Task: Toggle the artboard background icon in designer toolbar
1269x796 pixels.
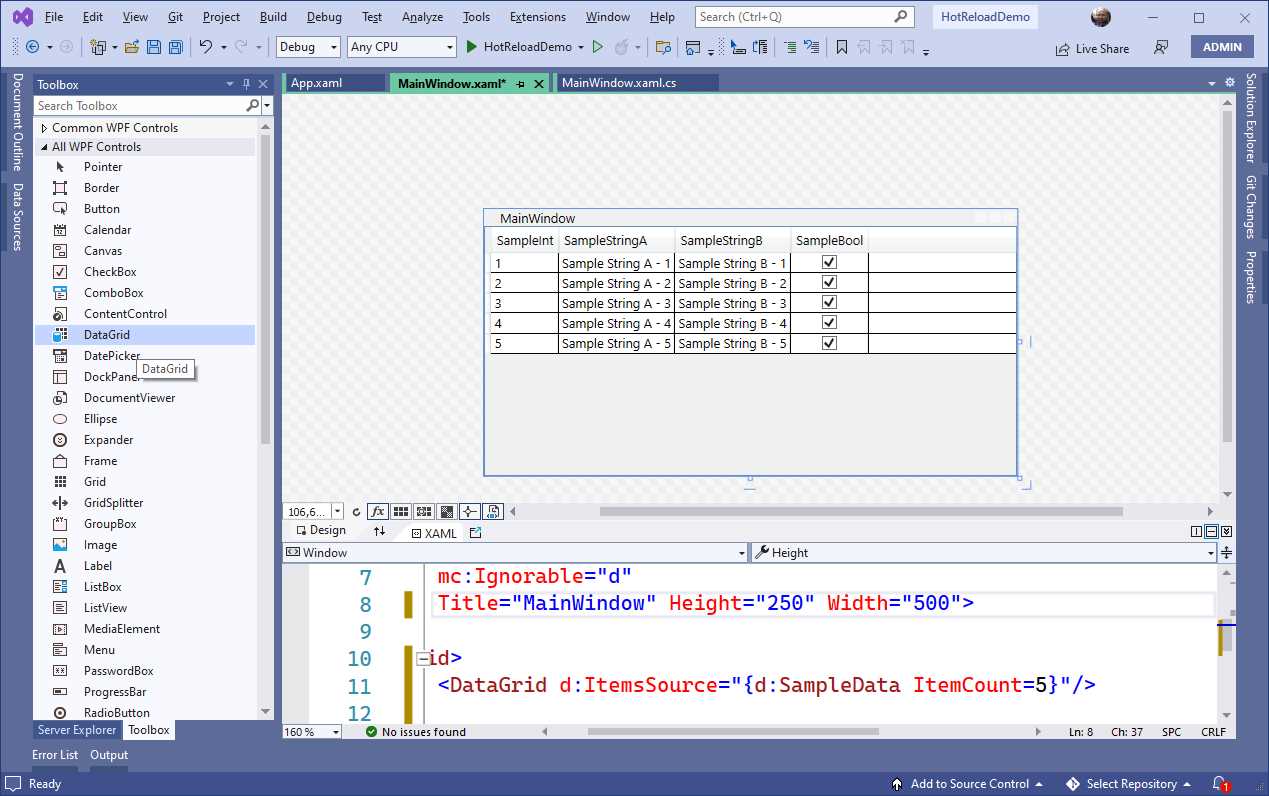Action: click(447, 511)
